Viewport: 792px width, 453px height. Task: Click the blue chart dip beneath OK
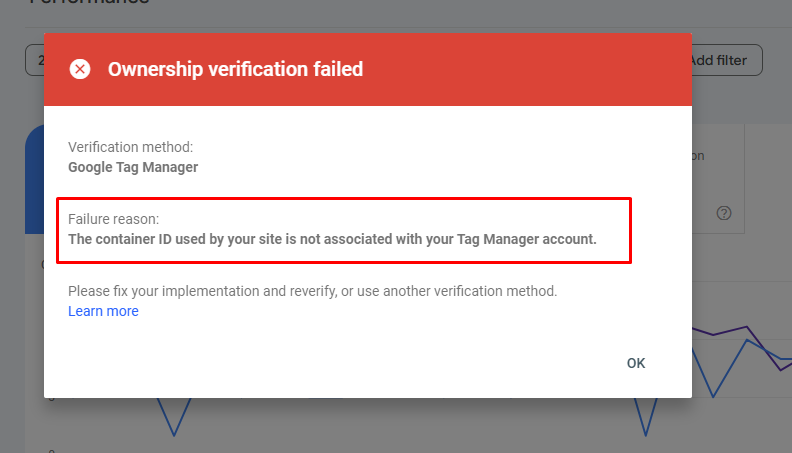pos(646,417)
